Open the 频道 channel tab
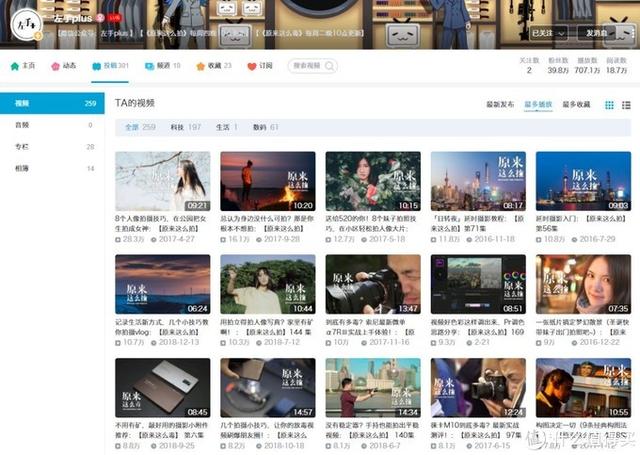This screenshot has width=640, height=455. click(x=162, y=66)
